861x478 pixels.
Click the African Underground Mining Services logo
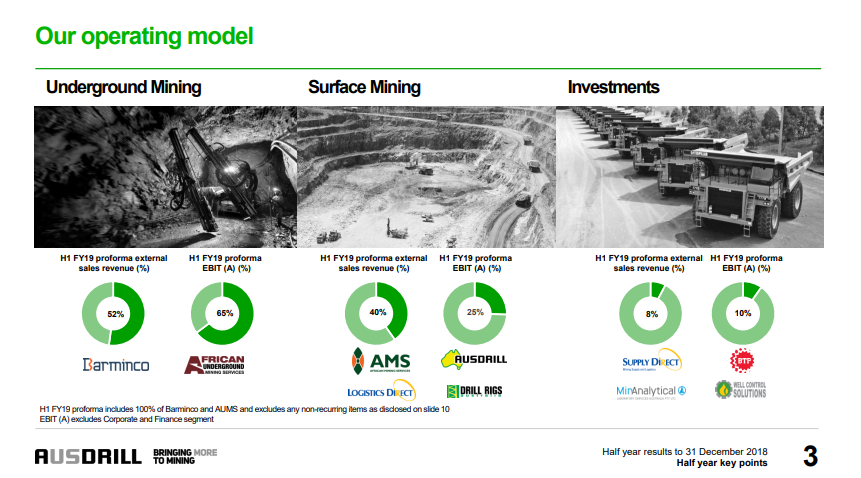[x=214, y=365]
